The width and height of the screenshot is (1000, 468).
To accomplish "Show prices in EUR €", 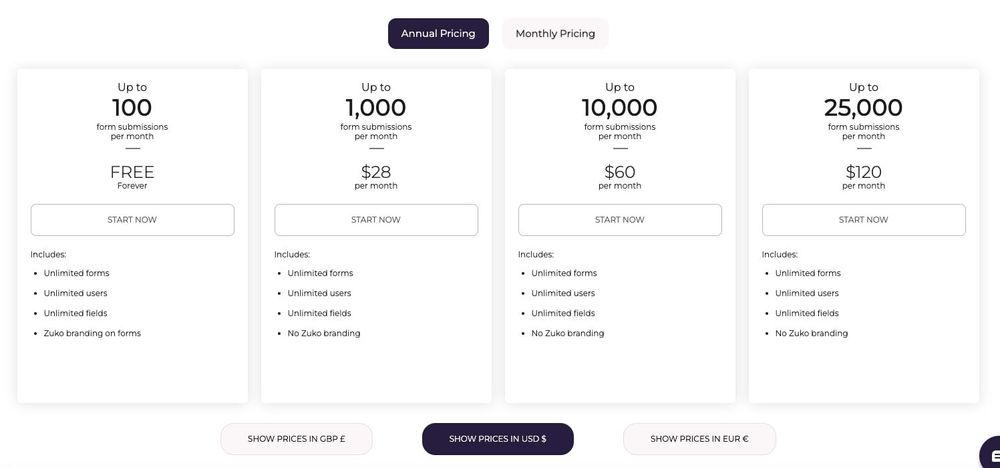I will (x=699, y=439).
